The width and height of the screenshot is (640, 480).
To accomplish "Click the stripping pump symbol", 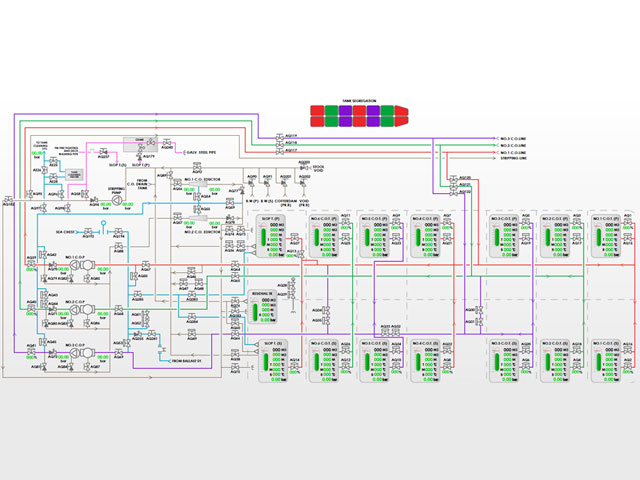I will pyautogui.click(x=117, y=200).
